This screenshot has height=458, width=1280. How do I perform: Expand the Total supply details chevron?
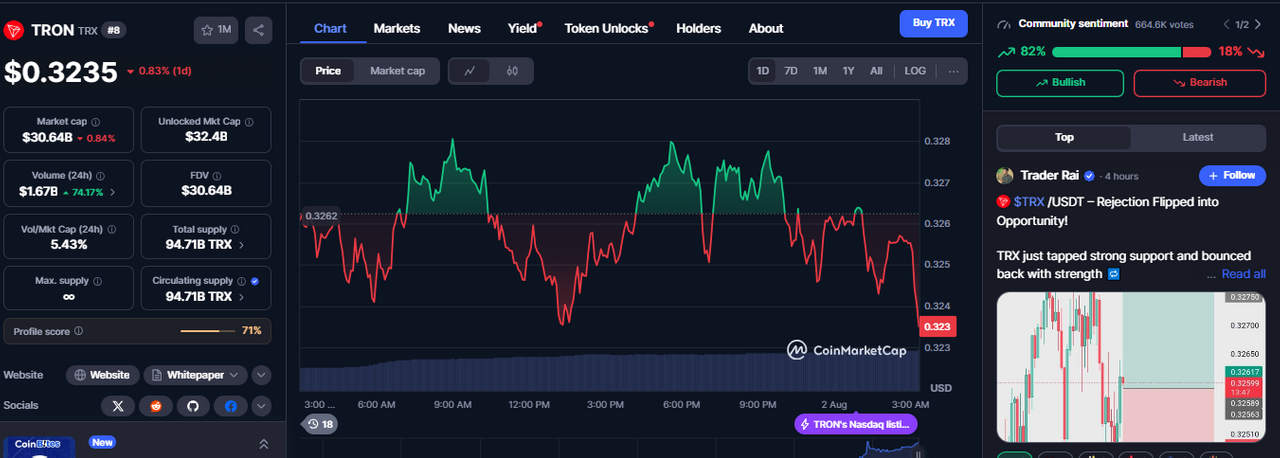(x=241, y=245)
